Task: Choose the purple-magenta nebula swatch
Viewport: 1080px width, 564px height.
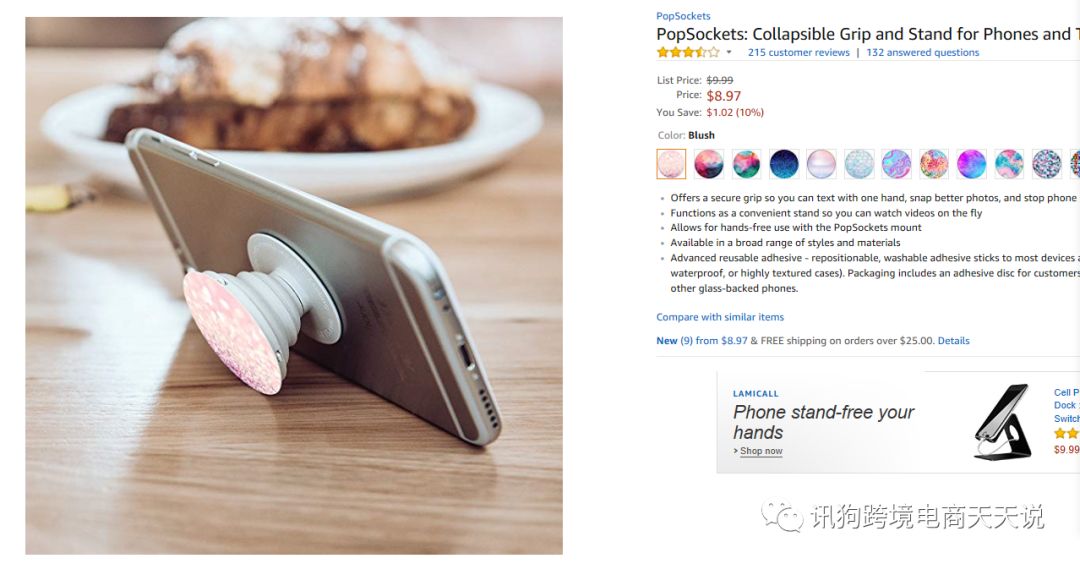Action: click(971, 164)
